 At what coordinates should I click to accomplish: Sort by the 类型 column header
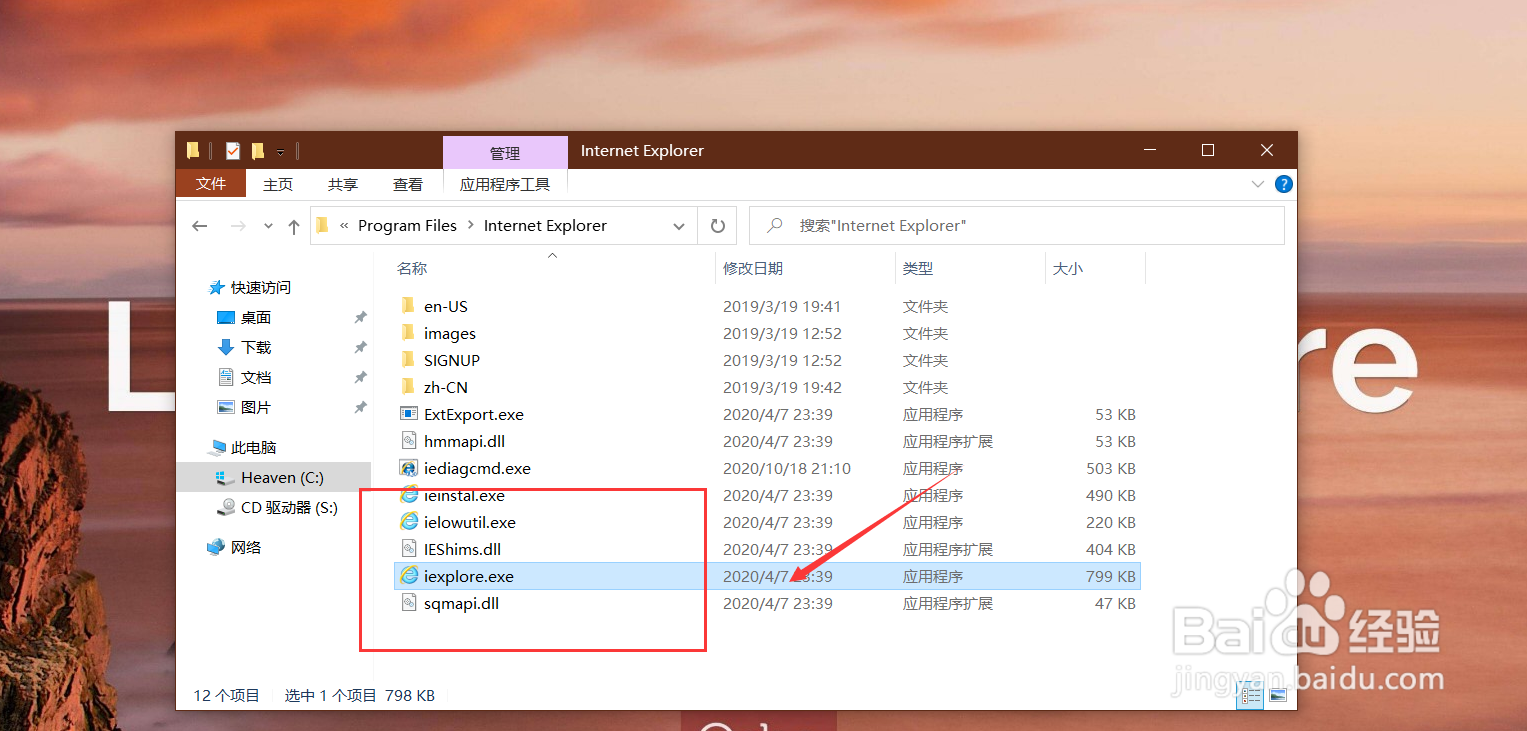coord(918,269)
